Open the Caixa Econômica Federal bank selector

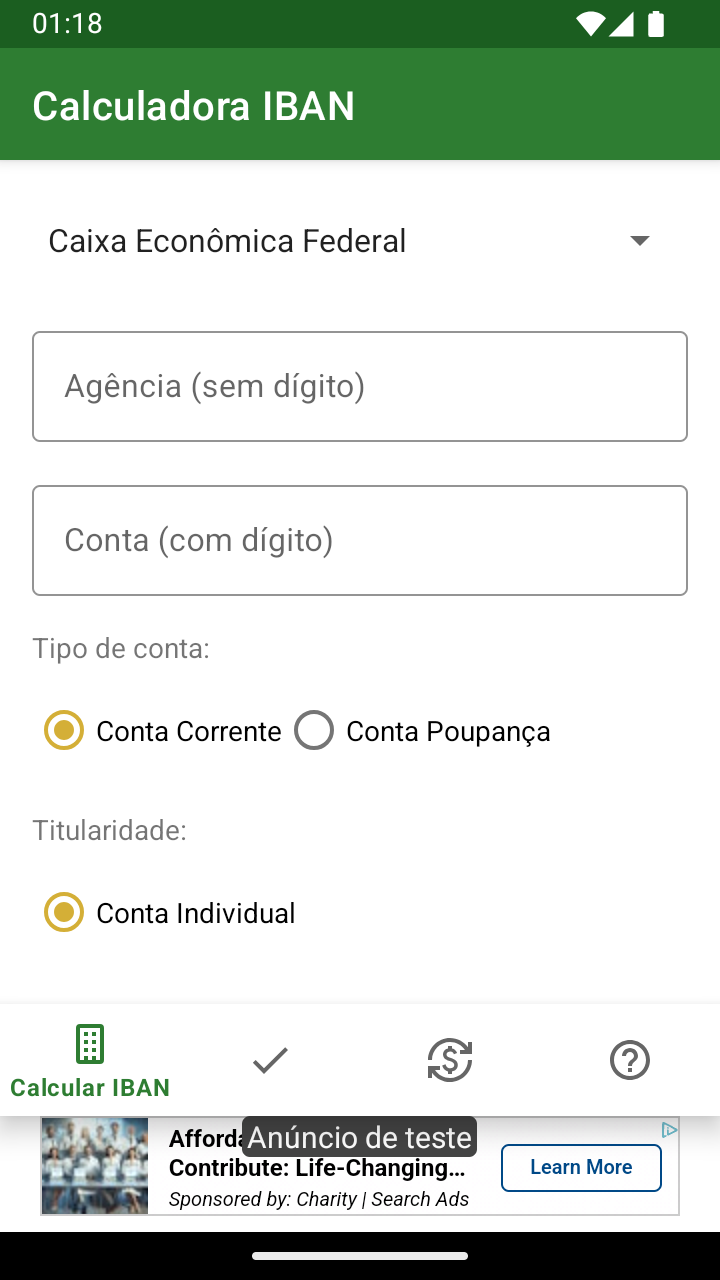(228, 241)
